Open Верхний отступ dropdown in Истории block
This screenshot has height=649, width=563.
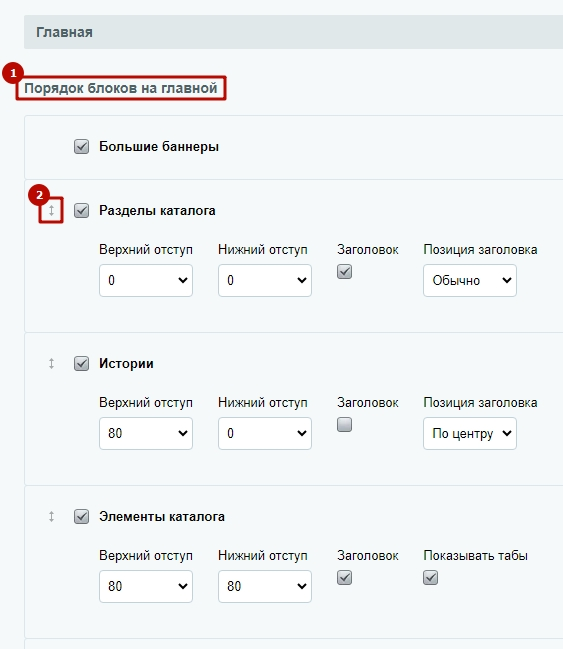click(x=146, y=433)
